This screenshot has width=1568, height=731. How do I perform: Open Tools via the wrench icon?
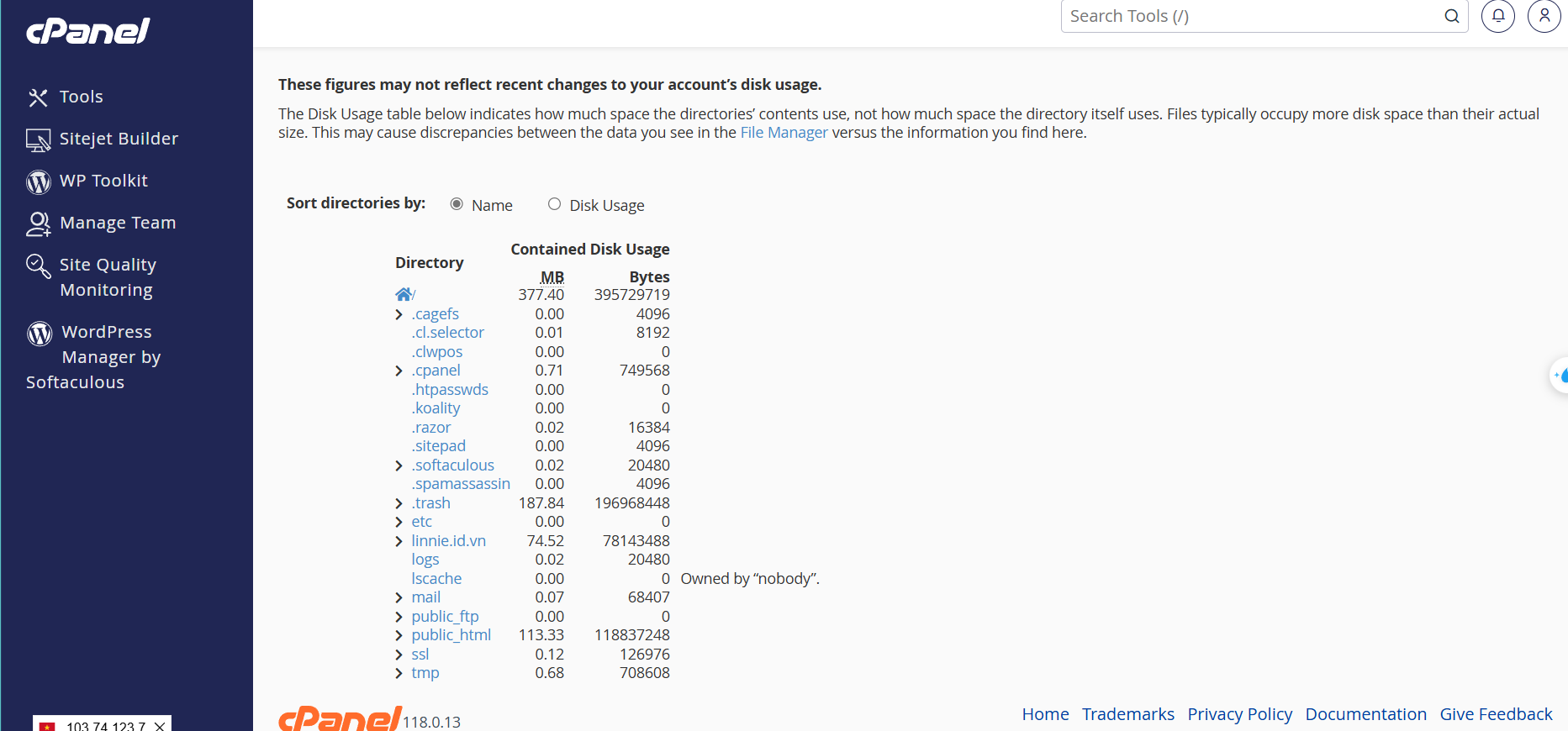pos(38,97)
